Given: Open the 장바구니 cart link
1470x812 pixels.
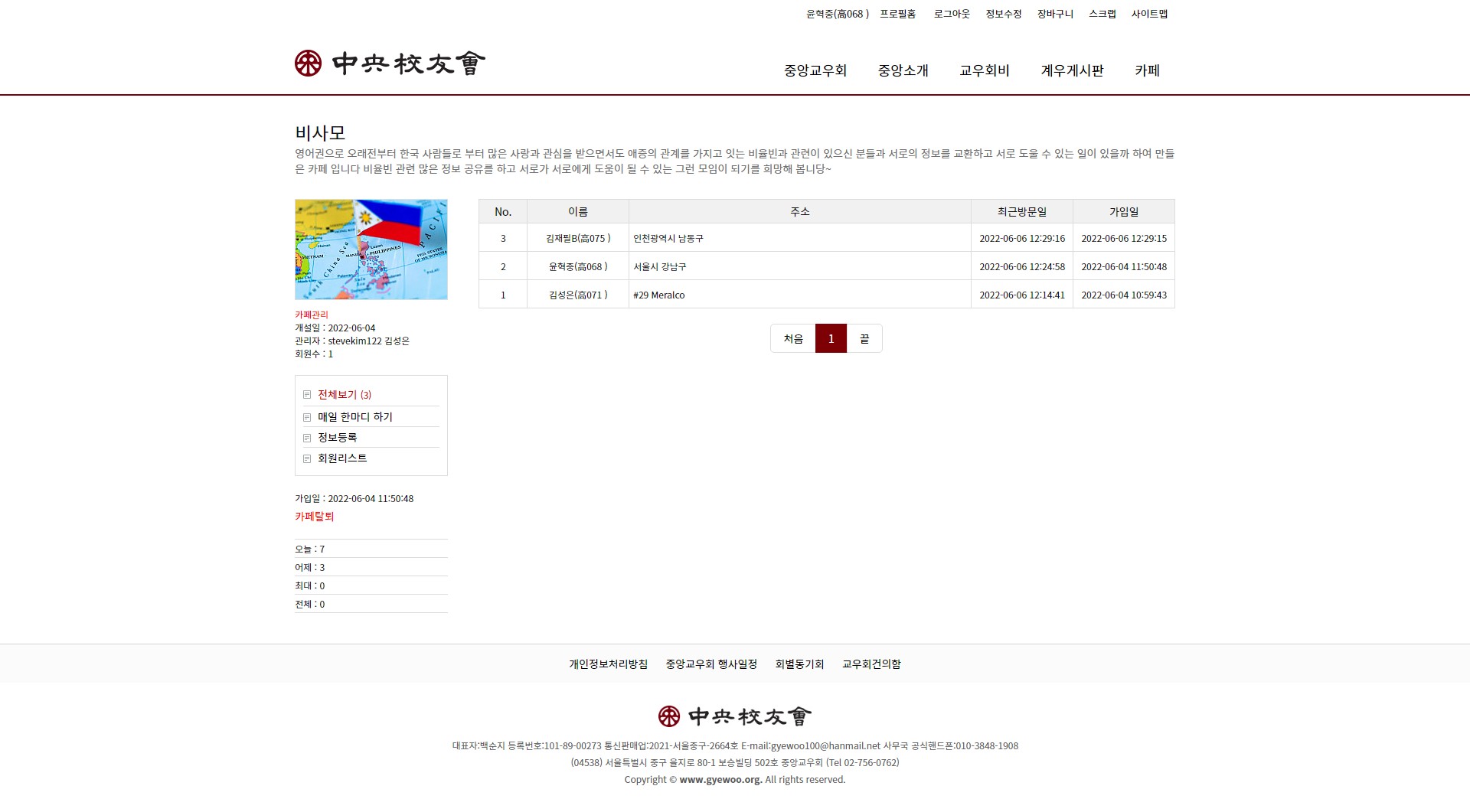Looking at the screenshot, I should click(1055, 14).
